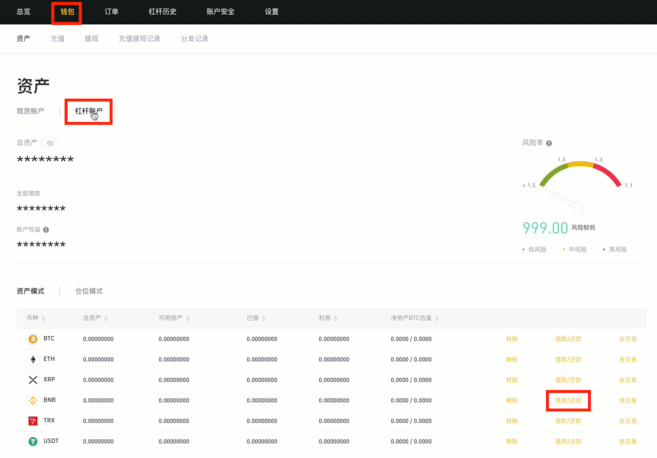This screenshot has width=657, height=458.
Task: Switch to 现货账户 account
Action: [x=30, y=111]
